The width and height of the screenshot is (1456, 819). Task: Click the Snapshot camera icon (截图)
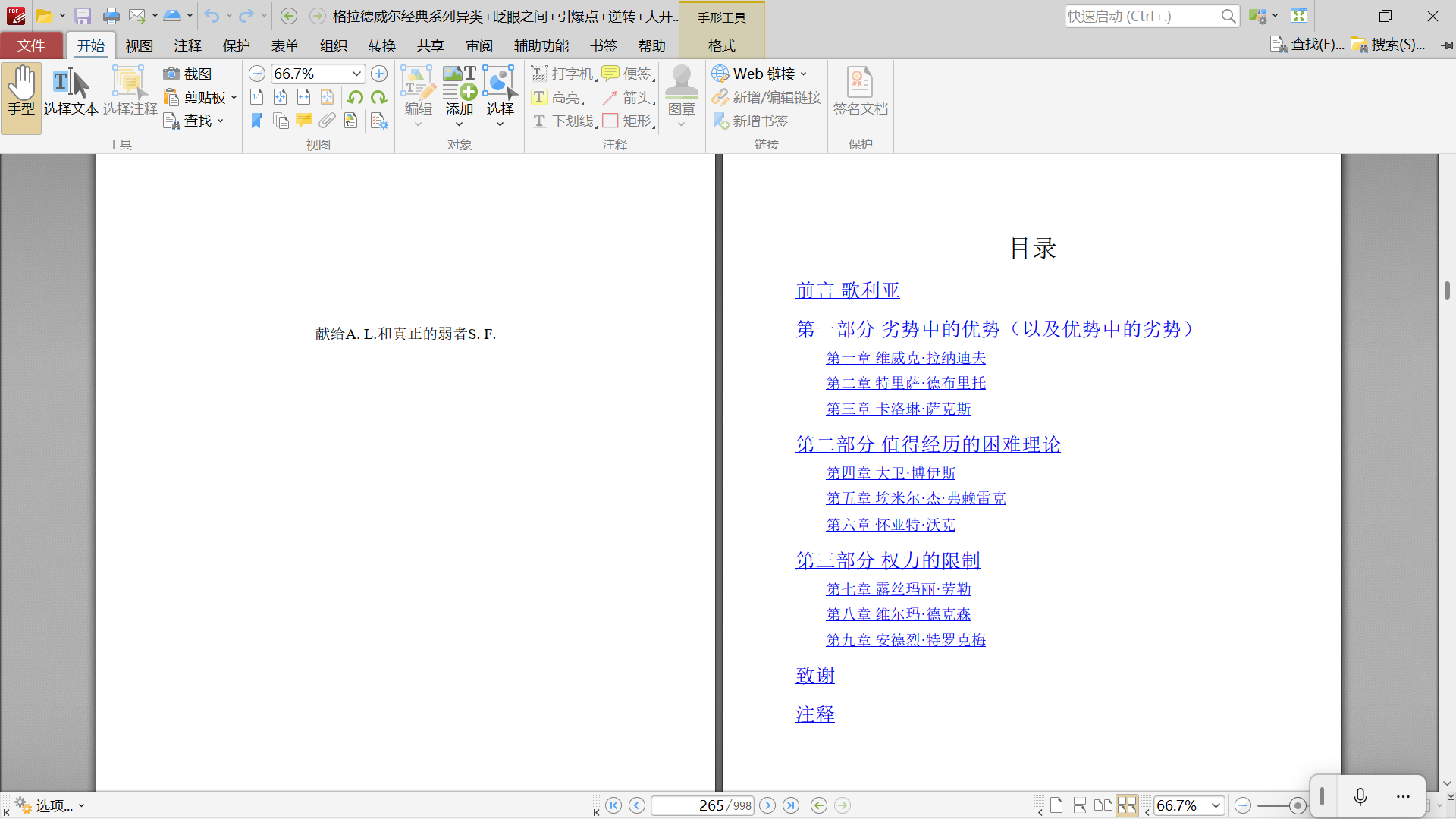[171, 74]
